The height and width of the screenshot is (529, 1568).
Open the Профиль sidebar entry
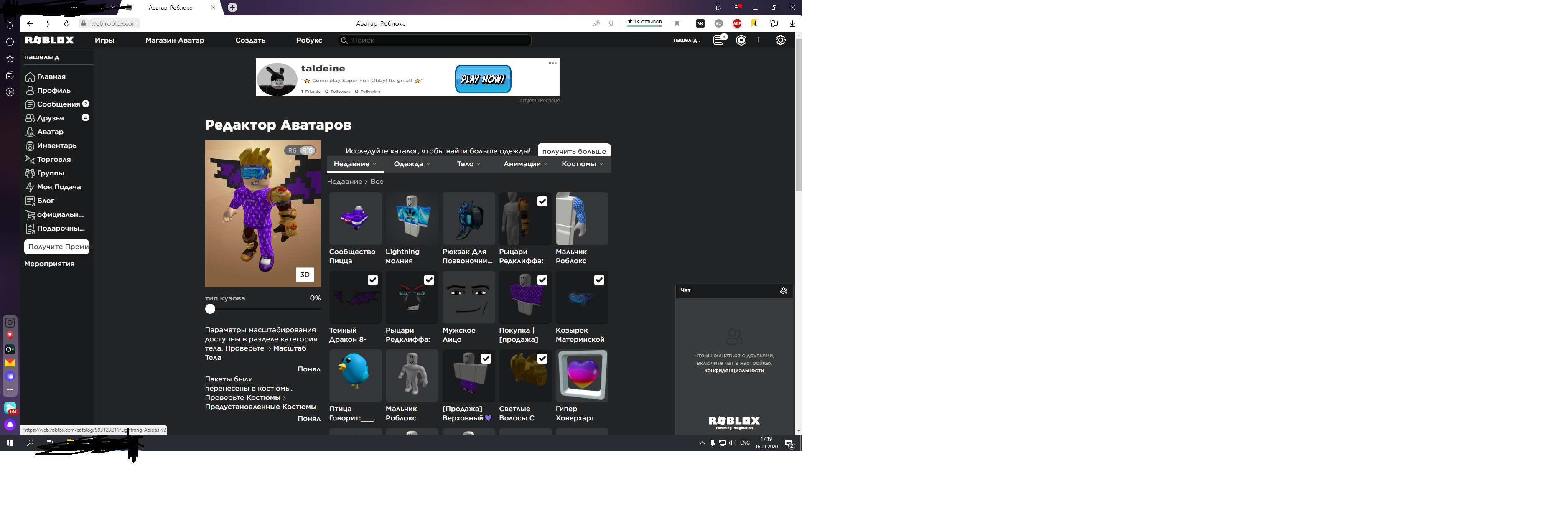[x=48, y=90]
